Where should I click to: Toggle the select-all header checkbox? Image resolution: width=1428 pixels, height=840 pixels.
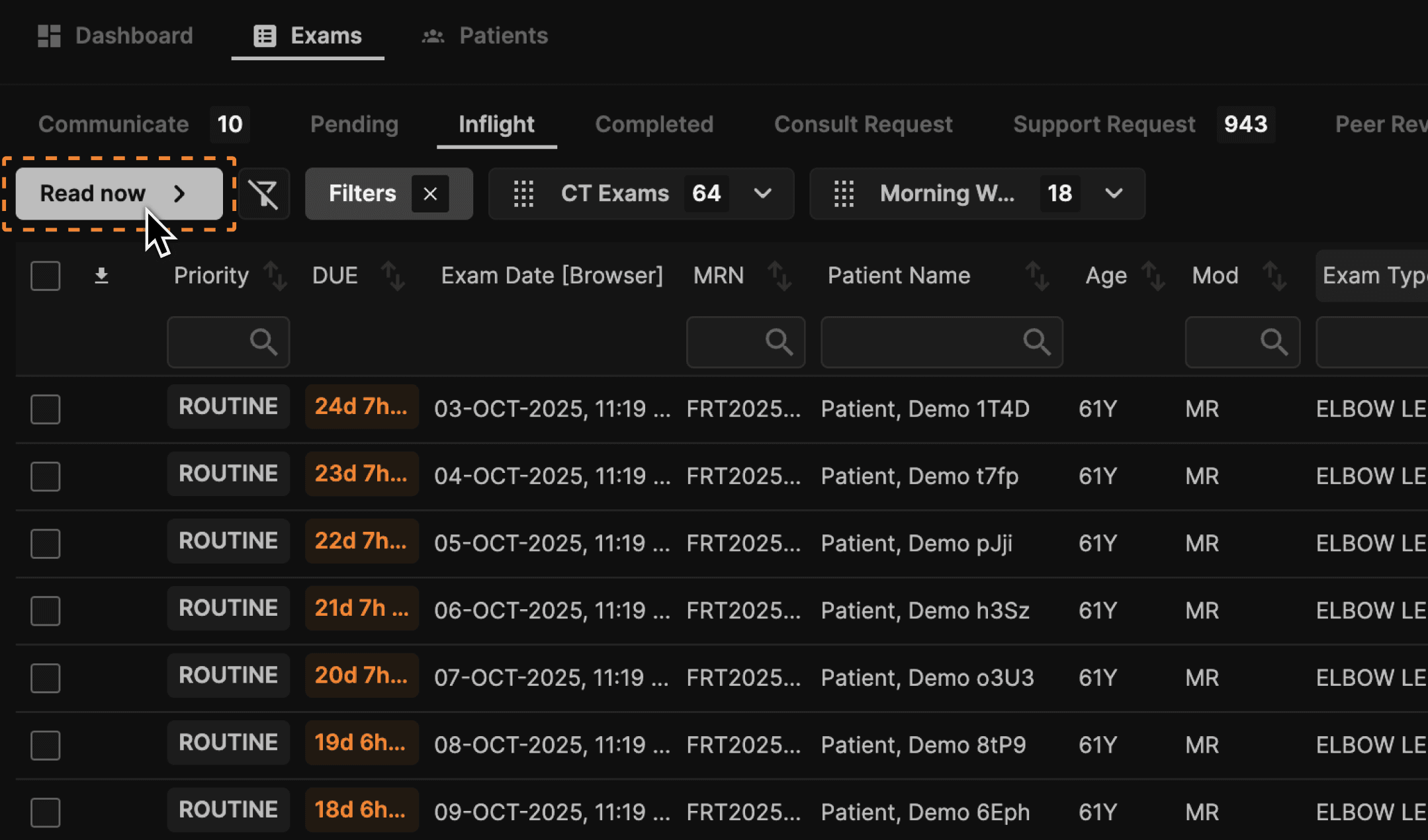coord(46,276)
